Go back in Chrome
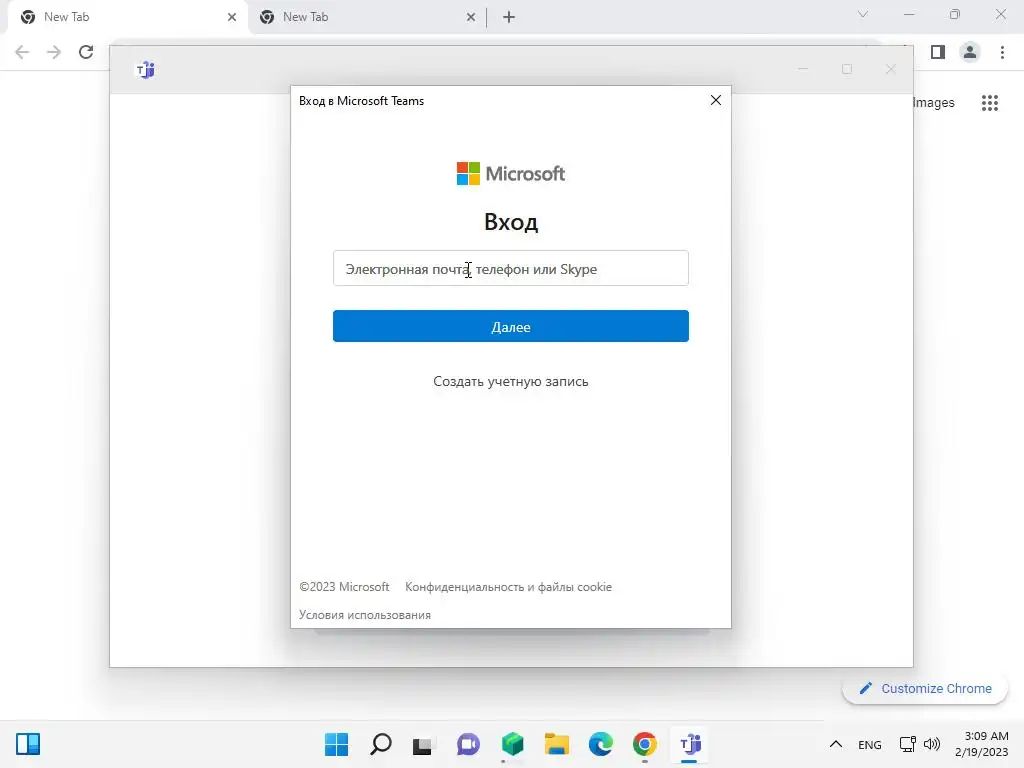The width and height of the screenshot is (1024, 768). tap(22, 52)
